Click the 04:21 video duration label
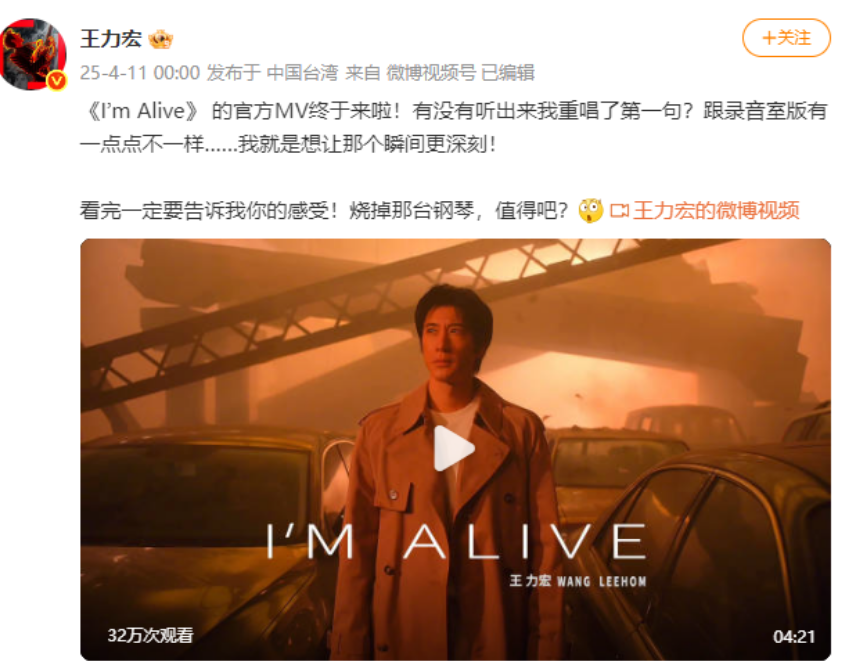842x663 pixels. [x=794, y=637]
